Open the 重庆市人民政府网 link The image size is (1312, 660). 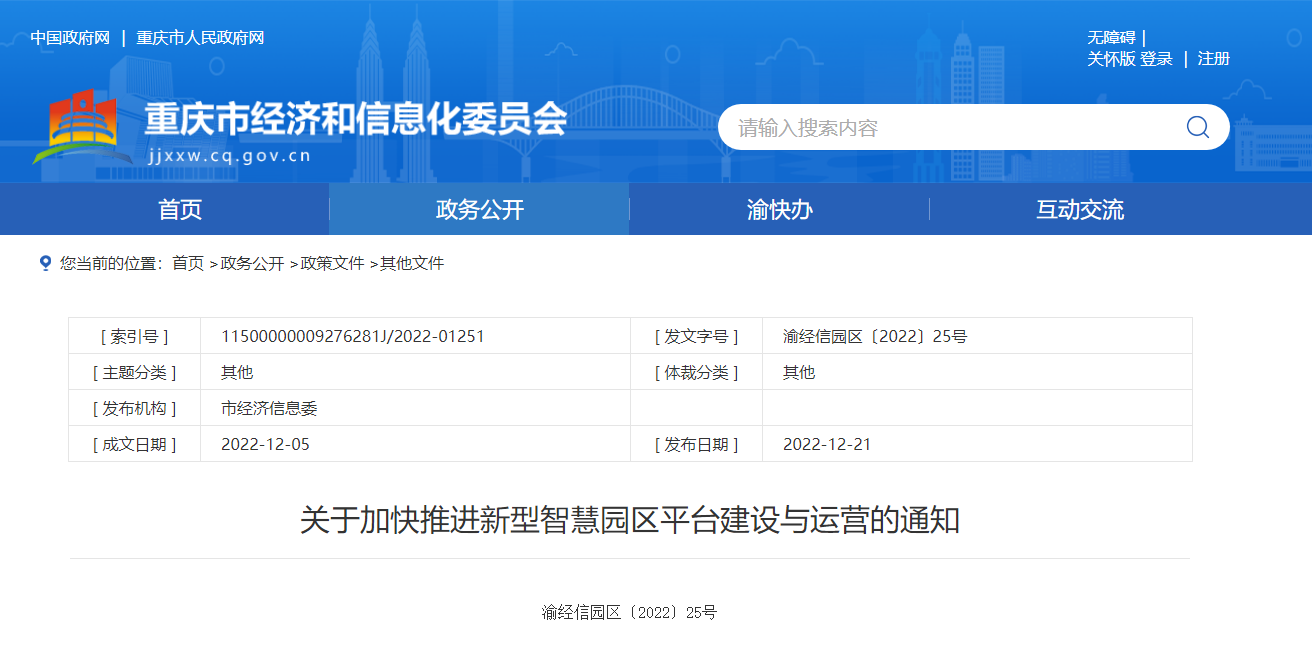point(200,38)
